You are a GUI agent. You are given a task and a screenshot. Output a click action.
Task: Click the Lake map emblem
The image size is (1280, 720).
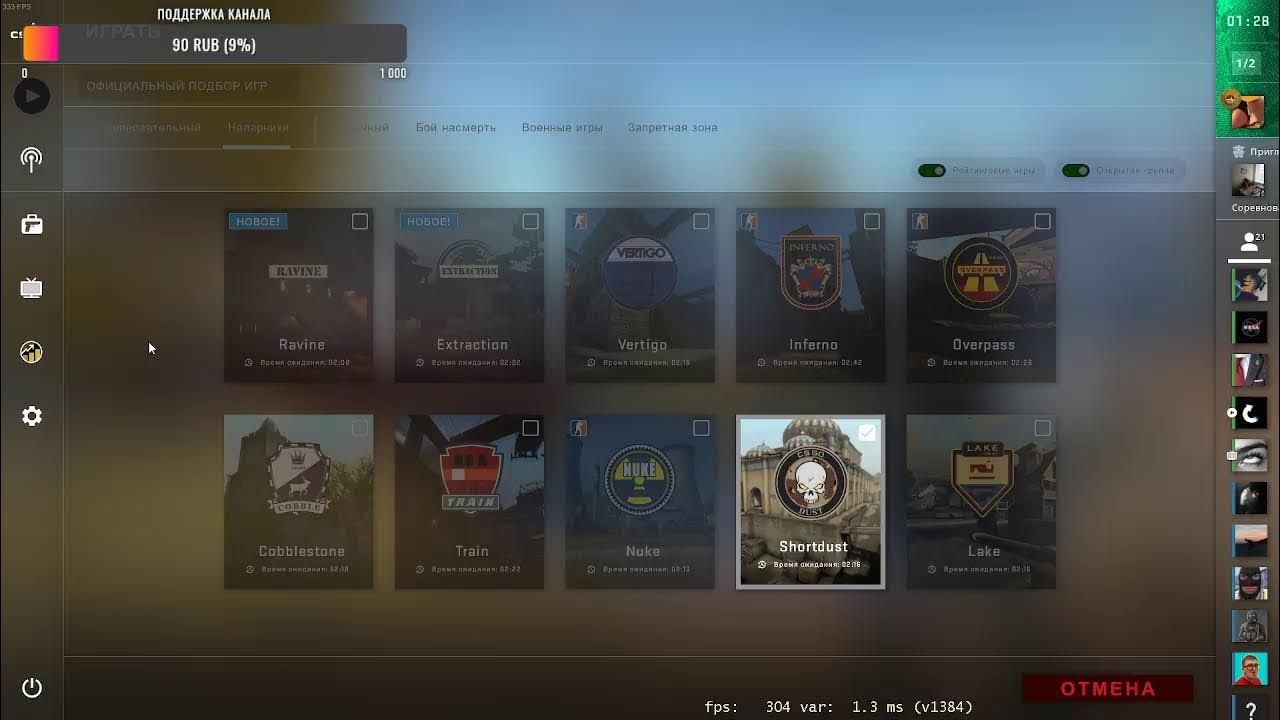point(982,479)
